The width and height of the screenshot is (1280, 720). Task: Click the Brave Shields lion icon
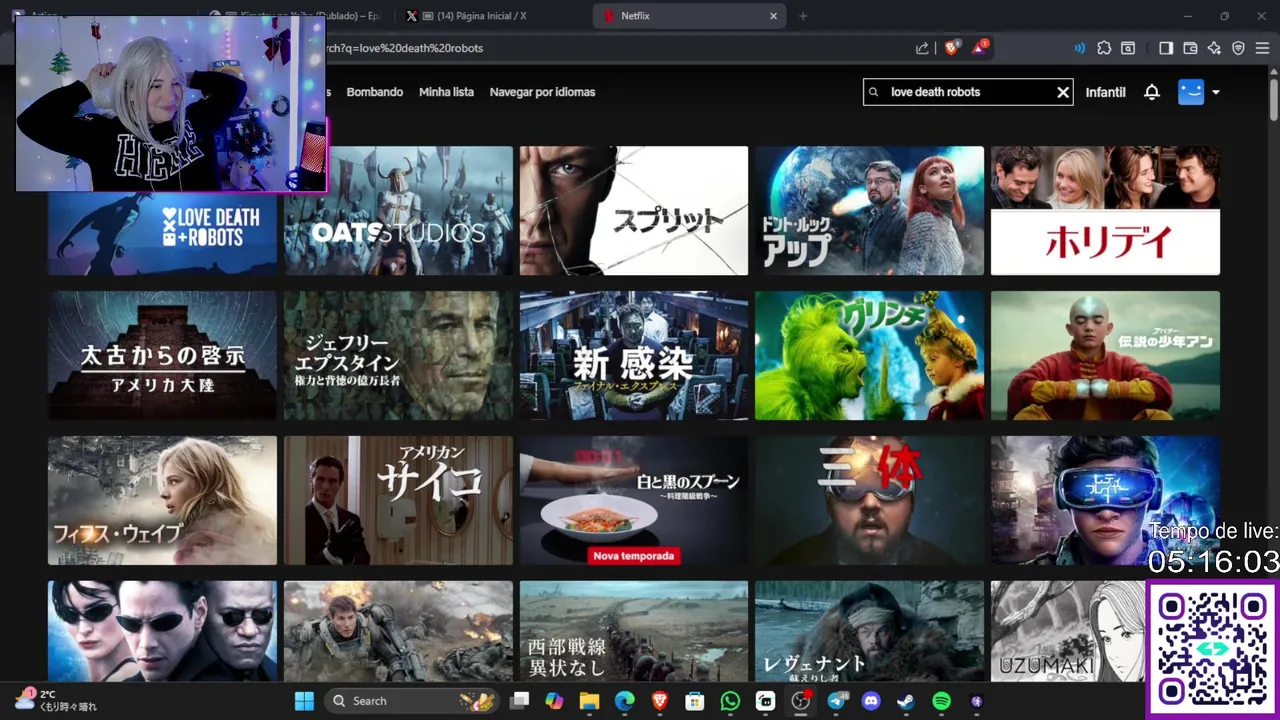(x=951, y=47)
